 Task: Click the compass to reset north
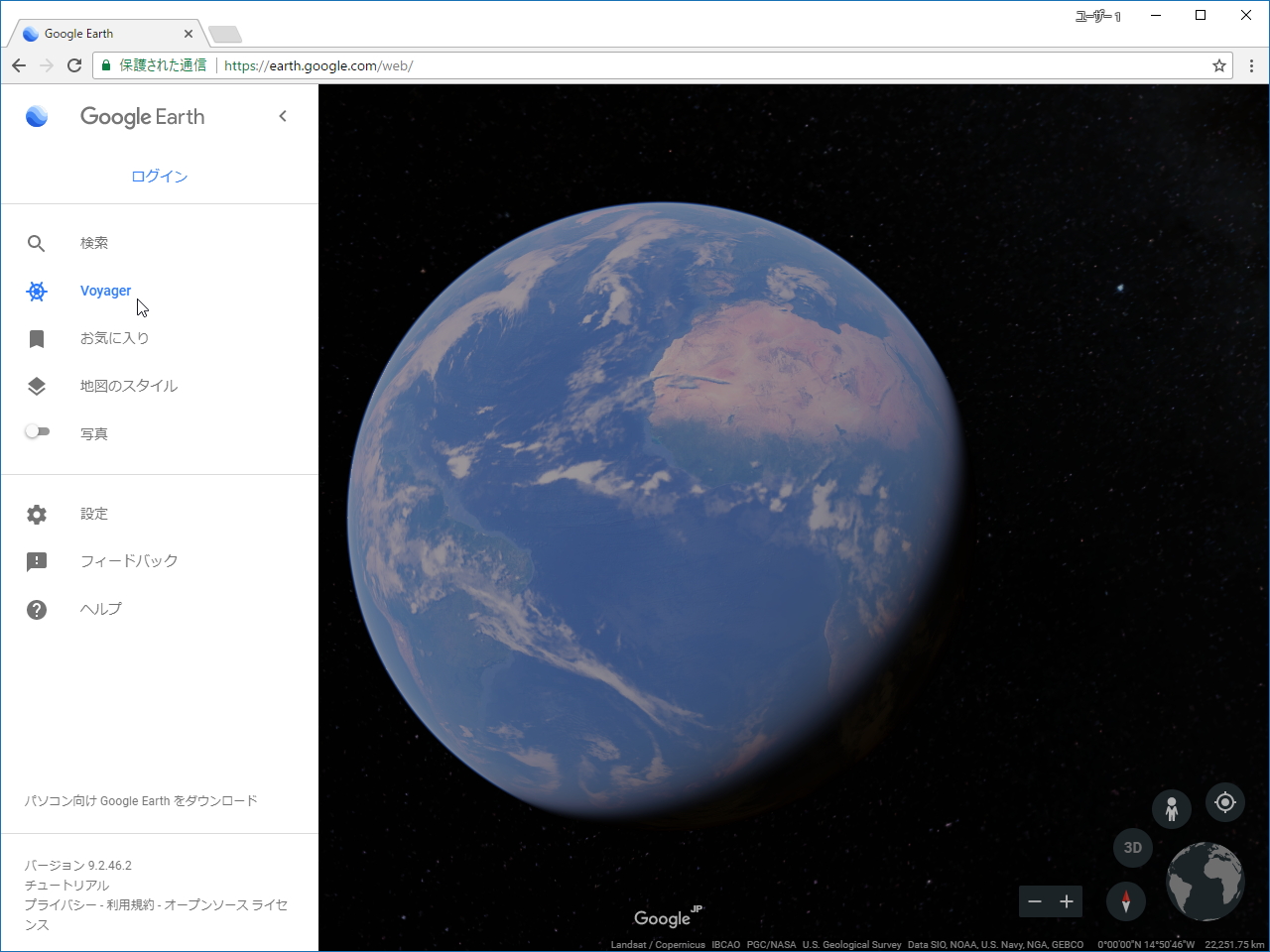pos(1126,901)
